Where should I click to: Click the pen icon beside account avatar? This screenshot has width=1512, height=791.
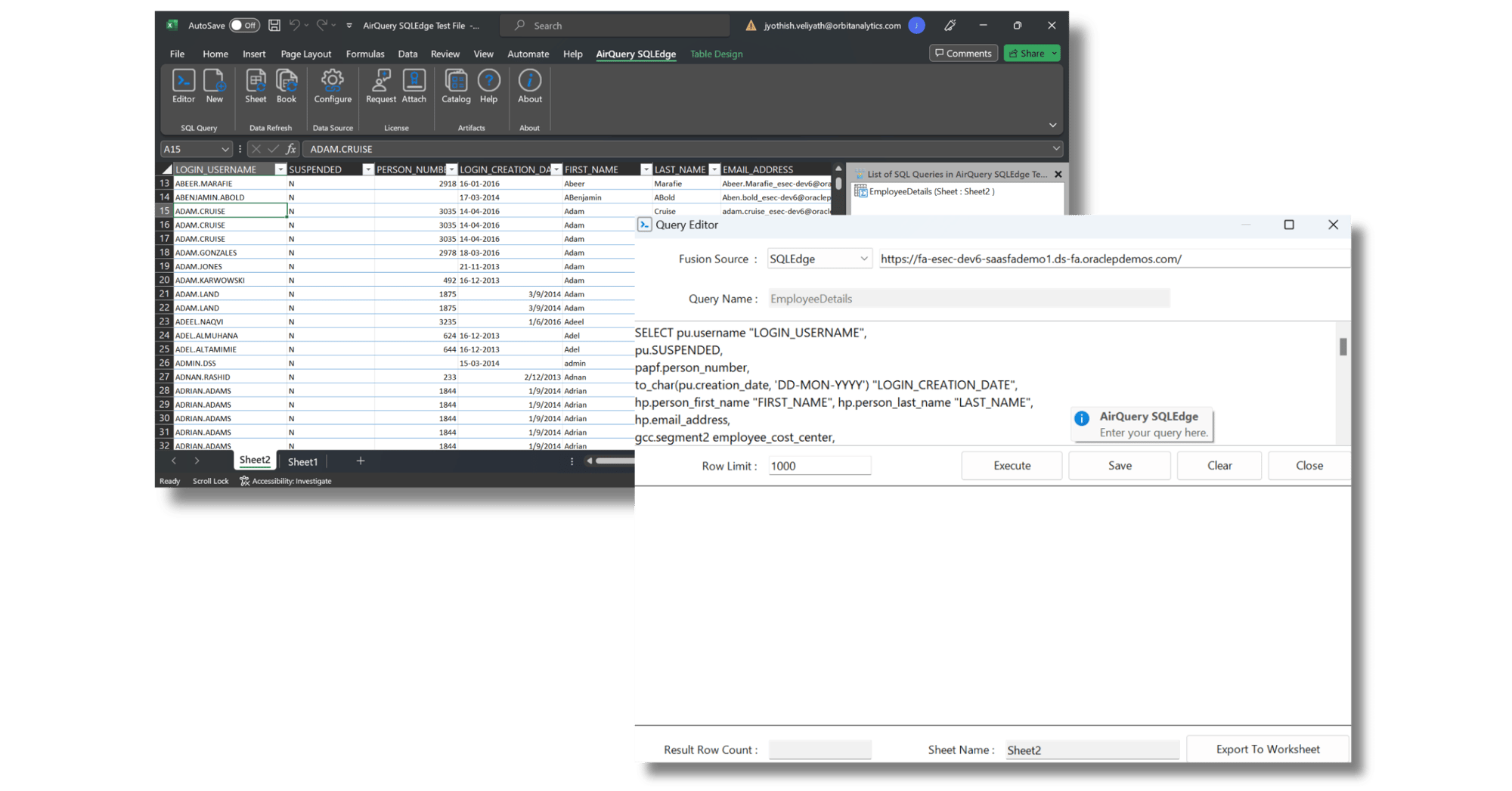[x=950, y=25]
